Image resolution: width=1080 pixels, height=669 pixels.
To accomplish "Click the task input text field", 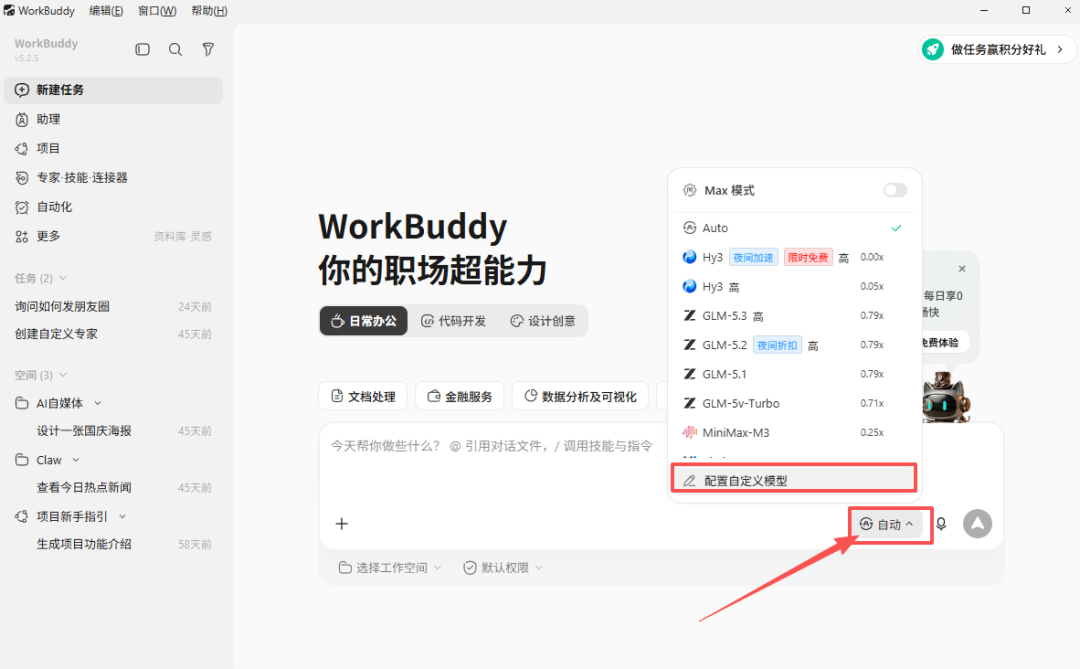I will click(x=490, y=446).
